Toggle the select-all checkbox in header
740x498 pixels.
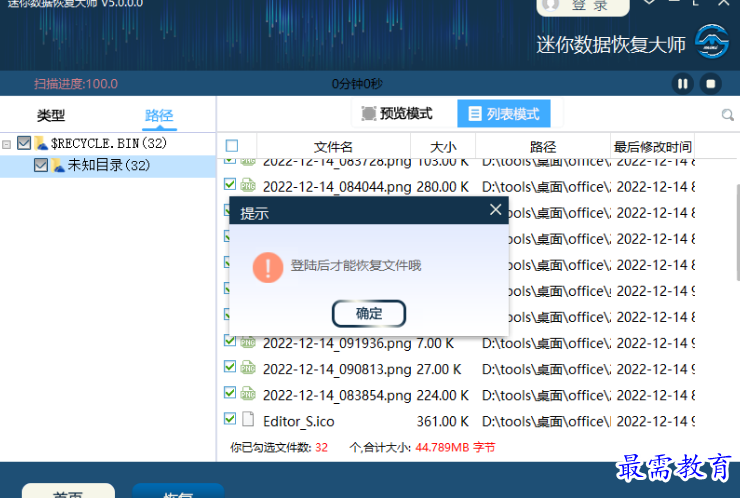point(232,146)
